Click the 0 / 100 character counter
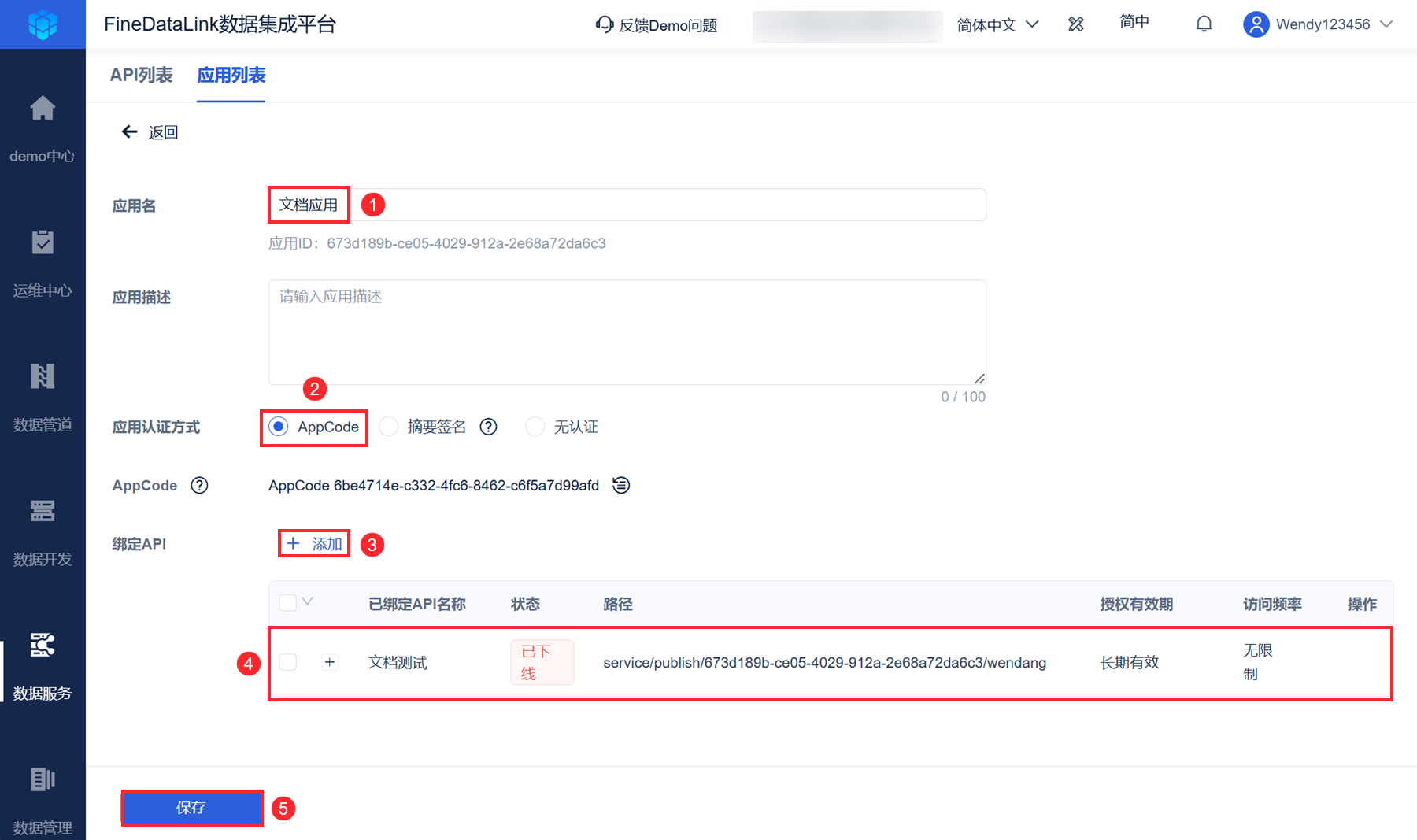Screen dimensions: 1417x840 [963, 397]
